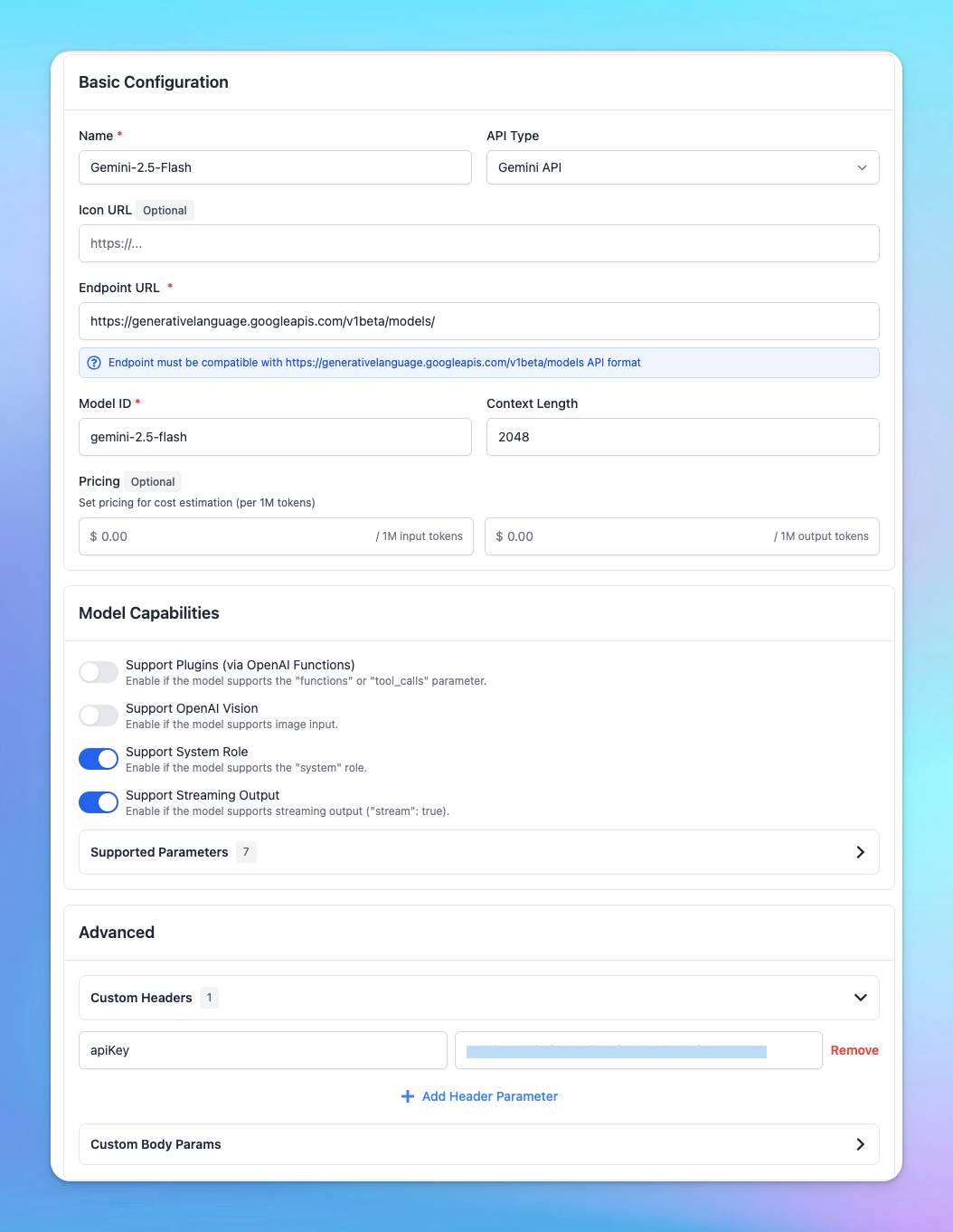This screenshot has height=1232, width=953.
Task: Click the Supported Parameters count badge 7
Action: [246, 852]
